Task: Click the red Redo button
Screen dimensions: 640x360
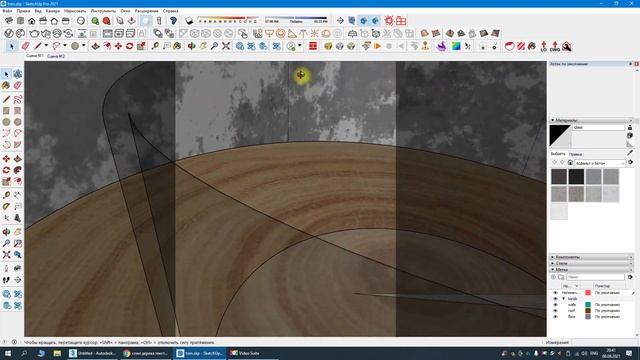Action: [x=107, y=20]
